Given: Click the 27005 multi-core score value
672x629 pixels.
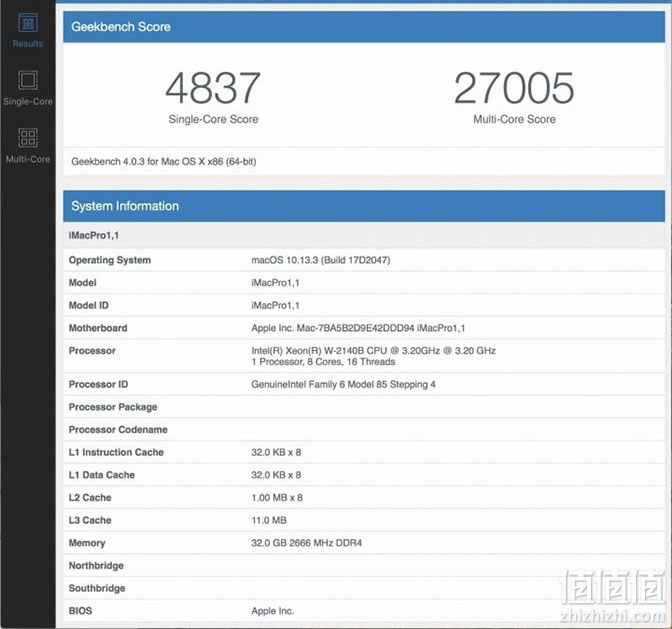Looking at the screenshot, I should 514,88.
